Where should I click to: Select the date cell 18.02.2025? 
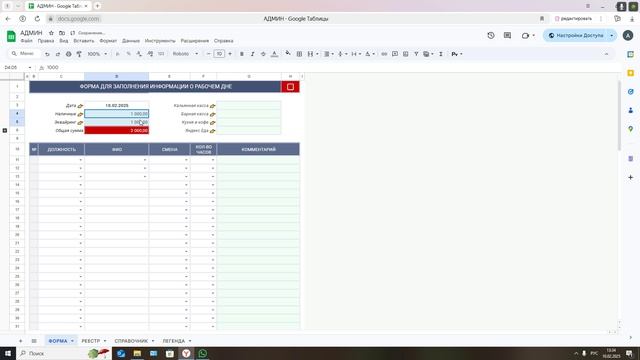(116, 105)
